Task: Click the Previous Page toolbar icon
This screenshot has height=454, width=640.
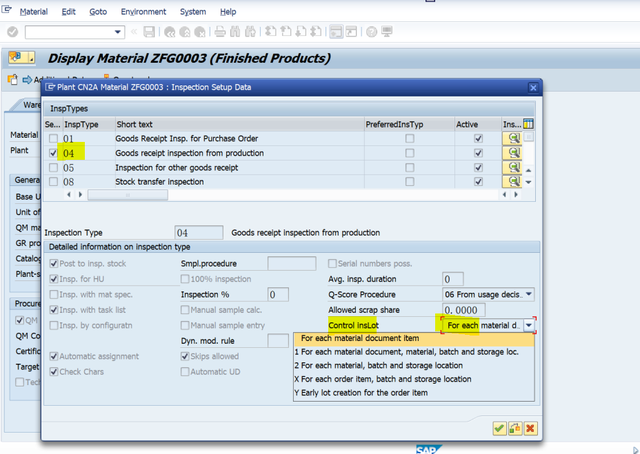Action: (x=286, y=31)
